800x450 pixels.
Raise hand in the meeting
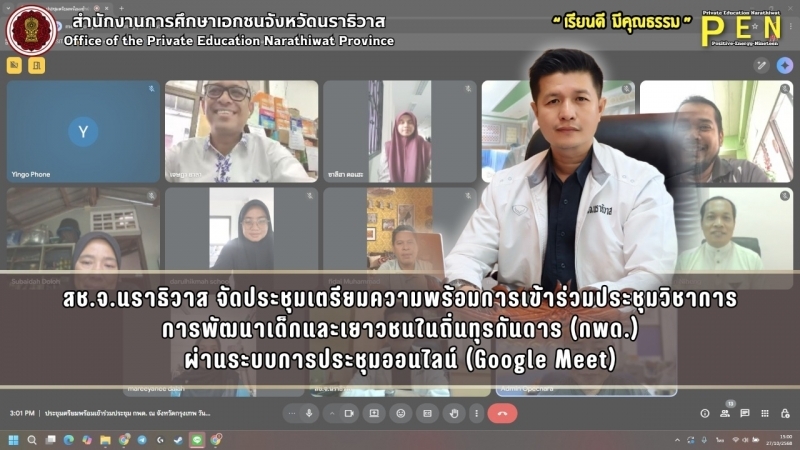coord(454,413)
